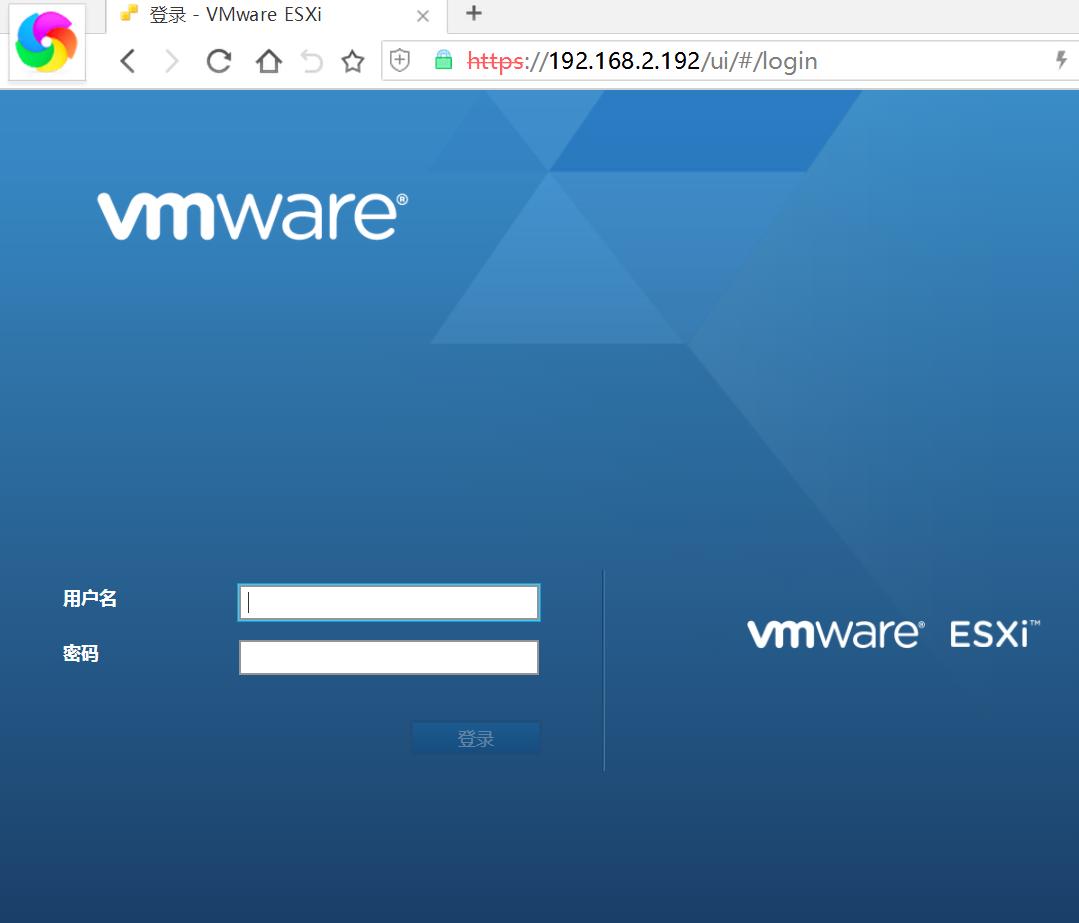The image size is (1079, 923).
Task: Close the VMware ESXi browser tab
Action: [x=422, y=16]
